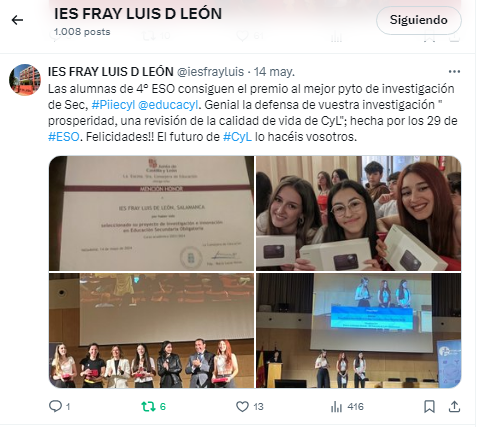Open the 14 may. post timestamp
This screenshot has width=491, height=427.
(x=274, y=72)
